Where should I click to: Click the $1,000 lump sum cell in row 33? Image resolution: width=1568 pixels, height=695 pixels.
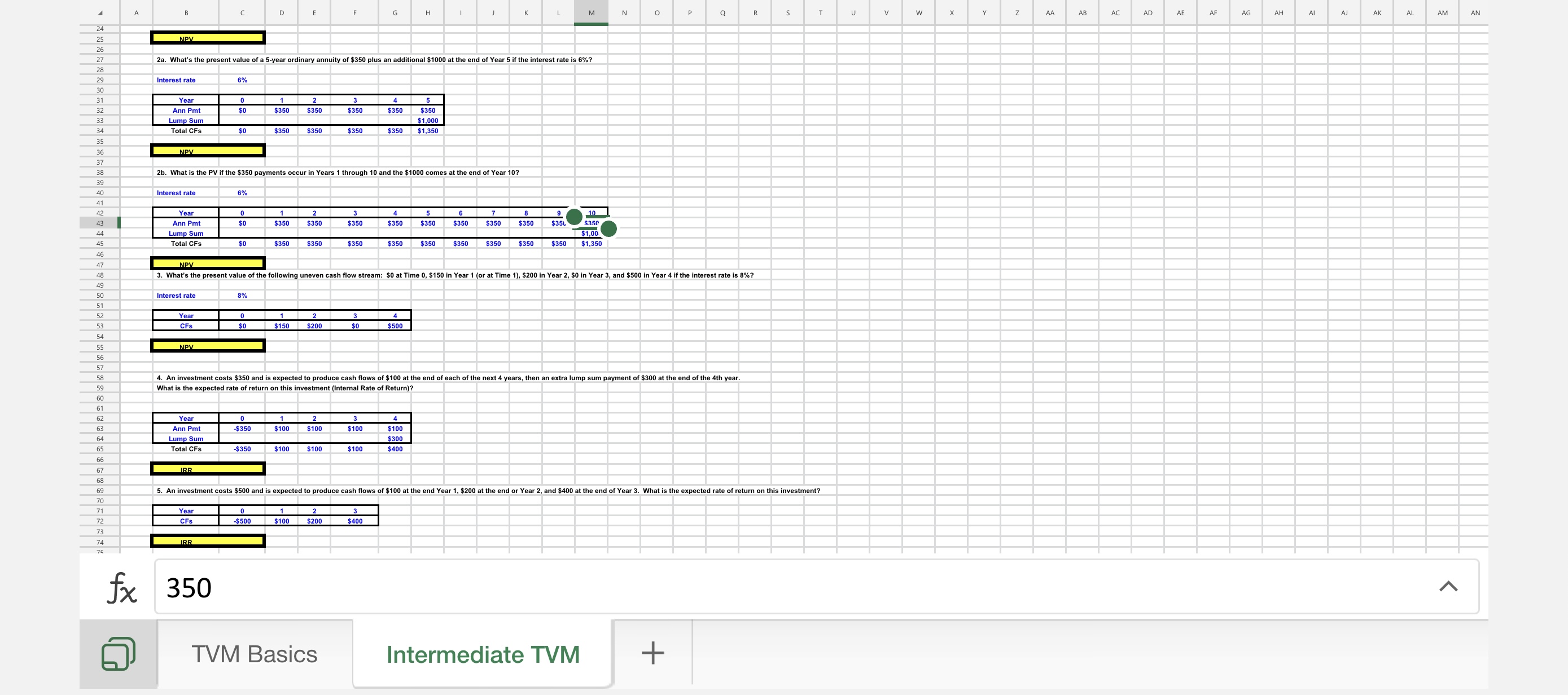coord(427,121)
